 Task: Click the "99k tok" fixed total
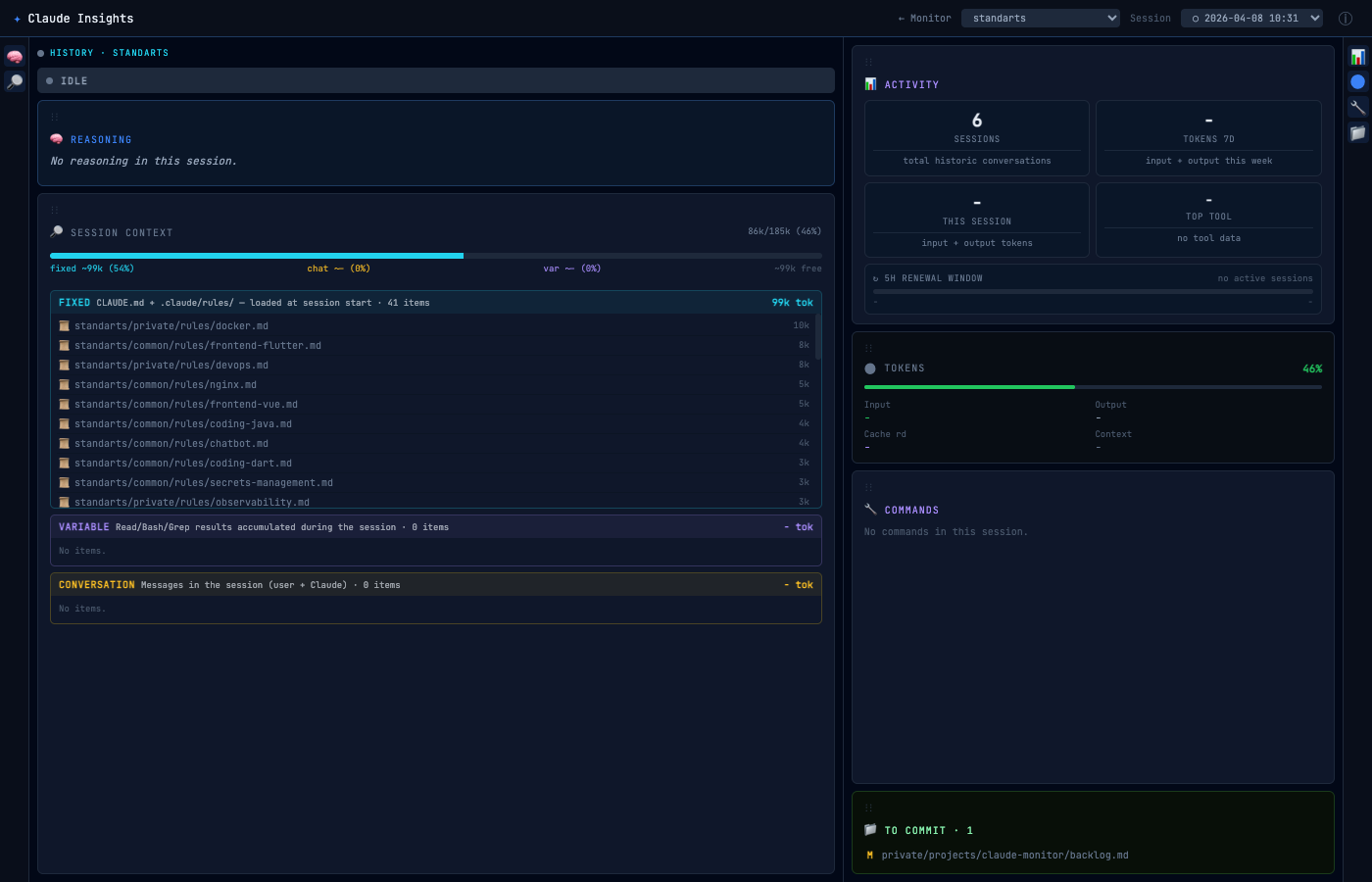tap(792, 303)
